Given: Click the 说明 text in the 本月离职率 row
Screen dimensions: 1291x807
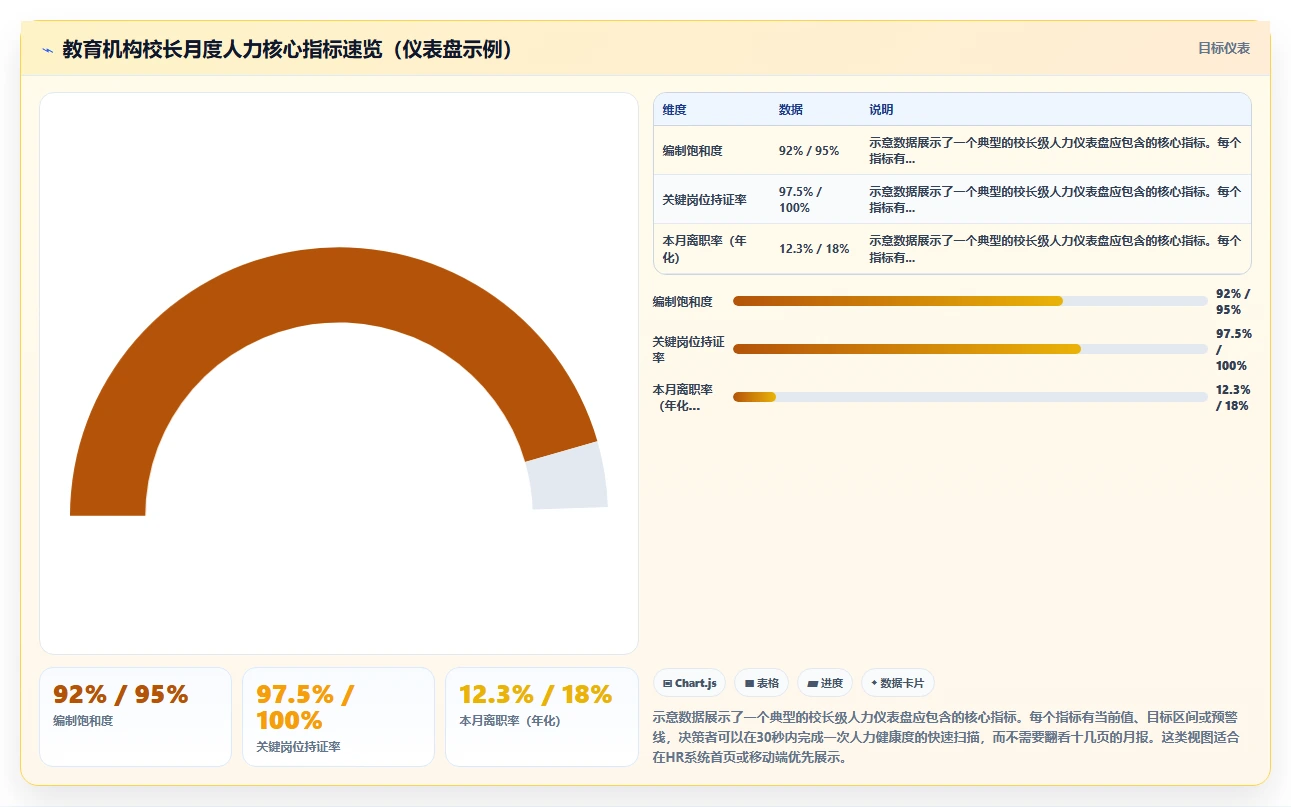Looking at the screenshot, I should (x=1055, y=249).
